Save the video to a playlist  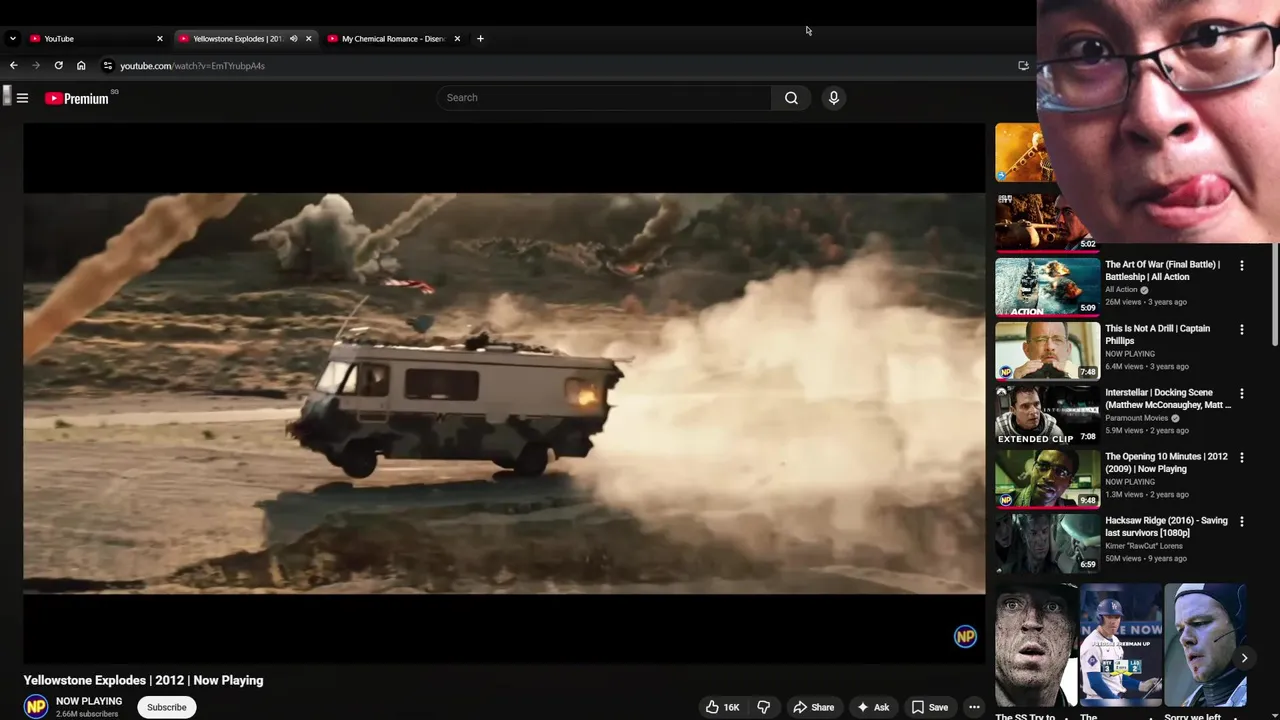tap(929, 707)
